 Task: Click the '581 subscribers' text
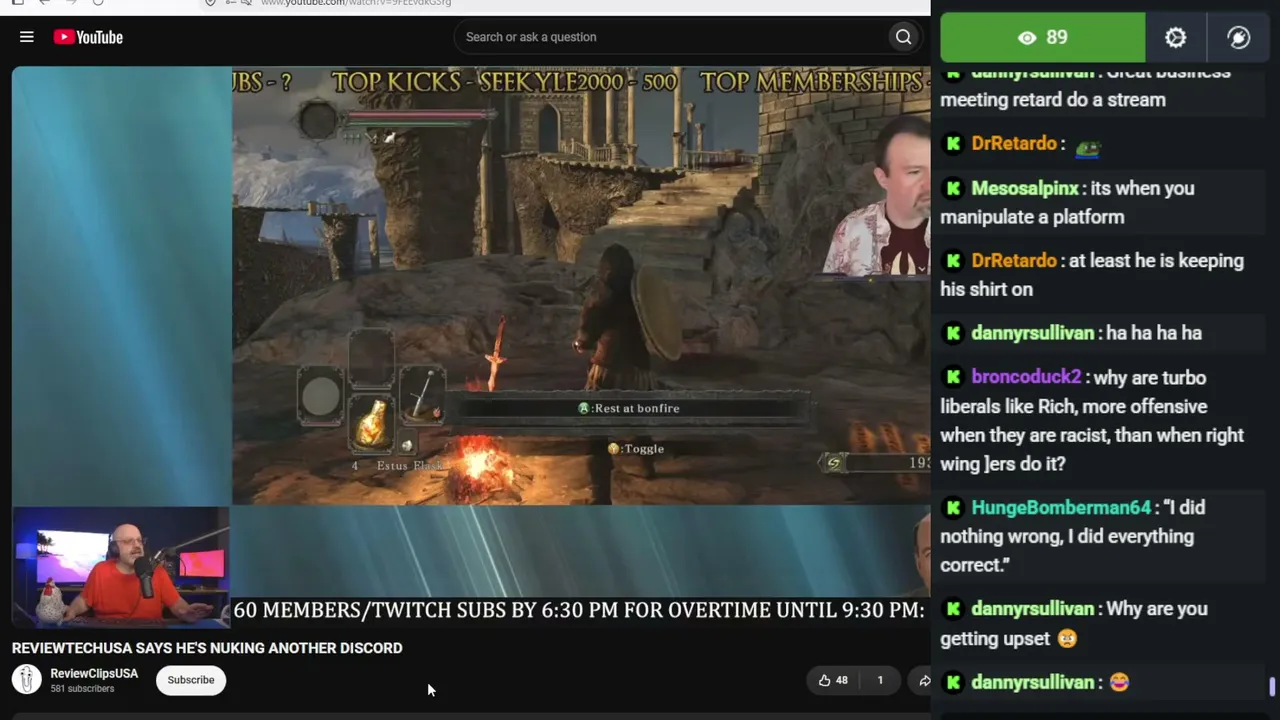[82, 689]
